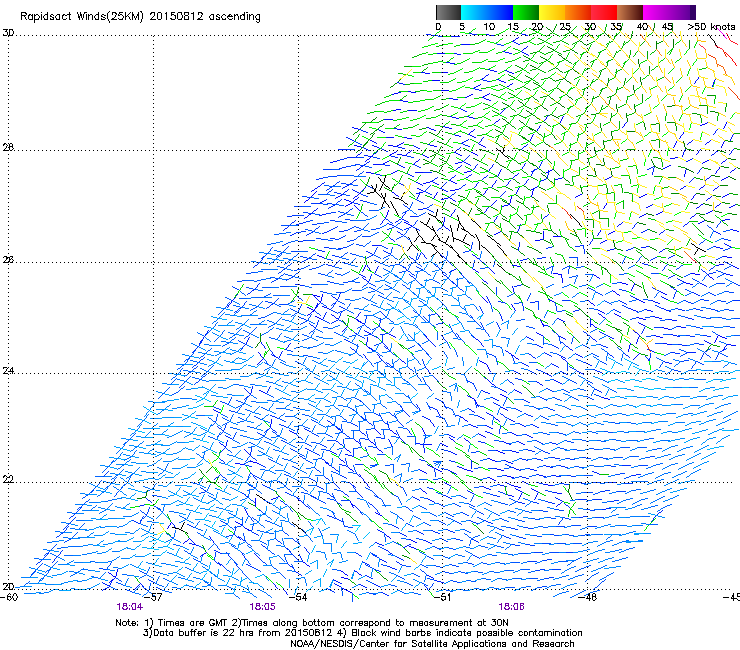Viewport: 740px width, 650px height.
Task: Click the 'Rapidscat Winds(25KM)' title text
Action: [82, 17]
